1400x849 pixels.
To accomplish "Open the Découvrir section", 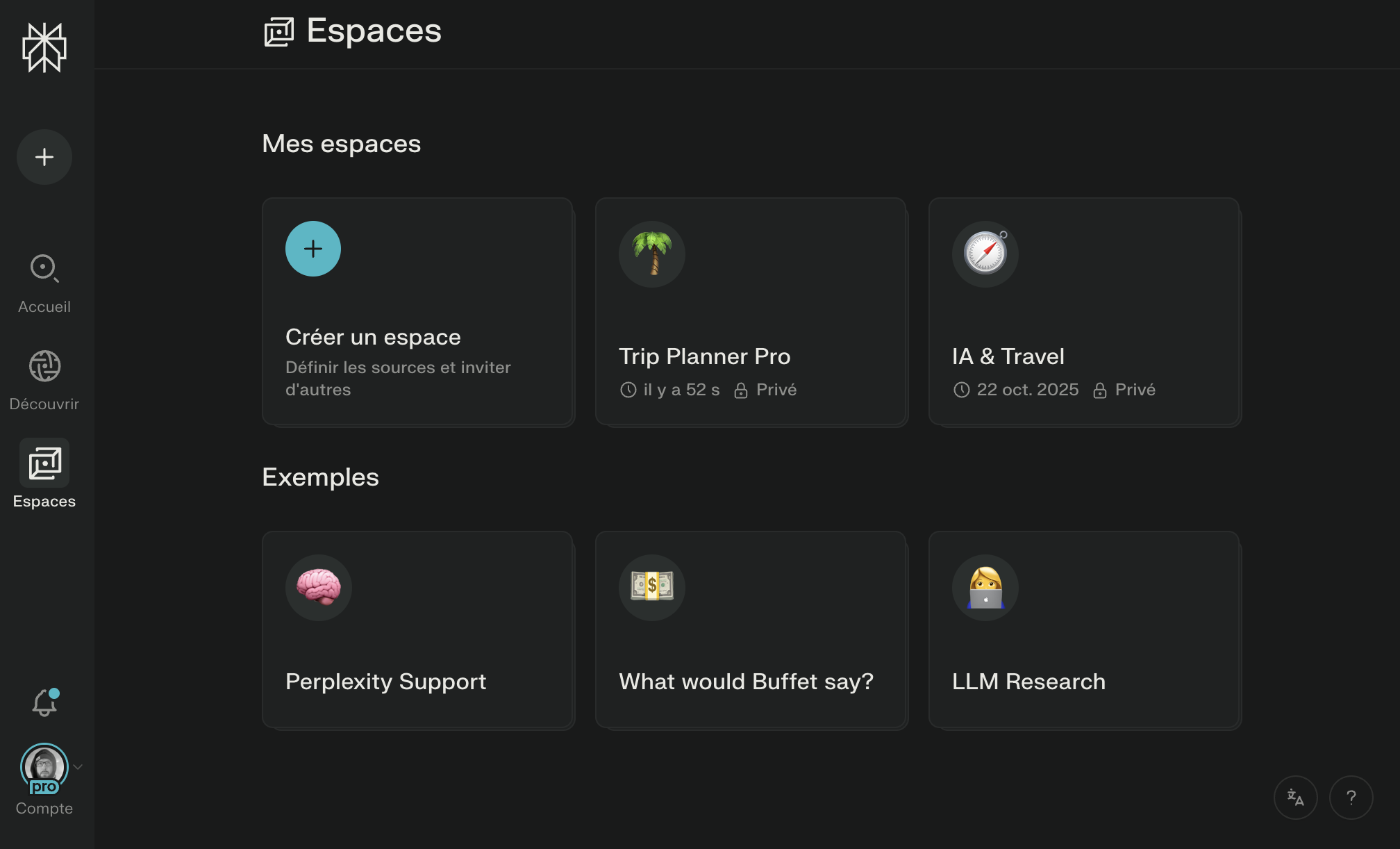I will 44,380.
